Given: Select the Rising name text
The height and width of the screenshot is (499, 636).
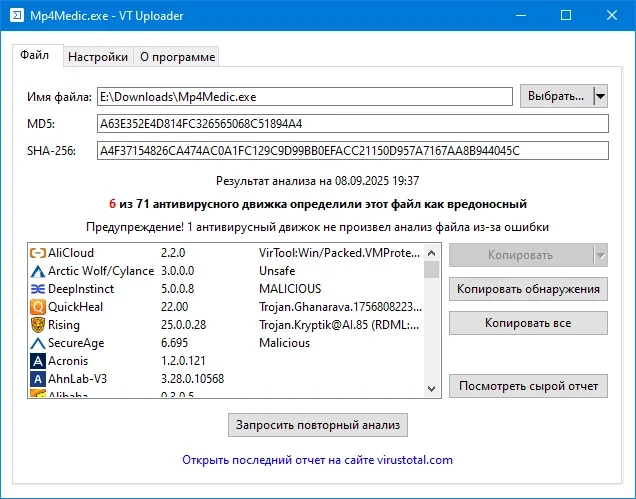Looking at the screenshot, I should (64, 325).
